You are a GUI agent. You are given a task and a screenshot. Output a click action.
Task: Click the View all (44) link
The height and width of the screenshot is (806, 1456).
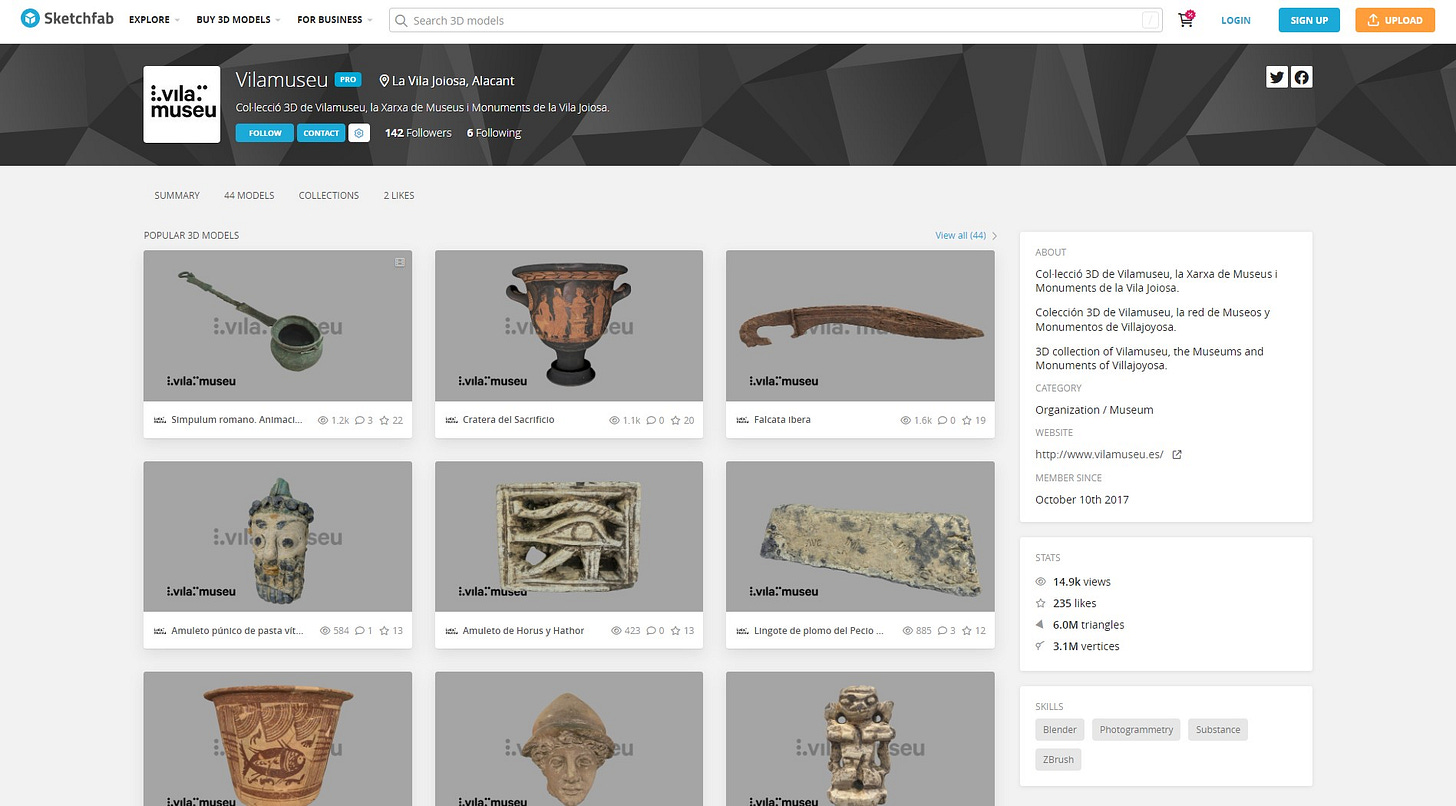[966, 236]
